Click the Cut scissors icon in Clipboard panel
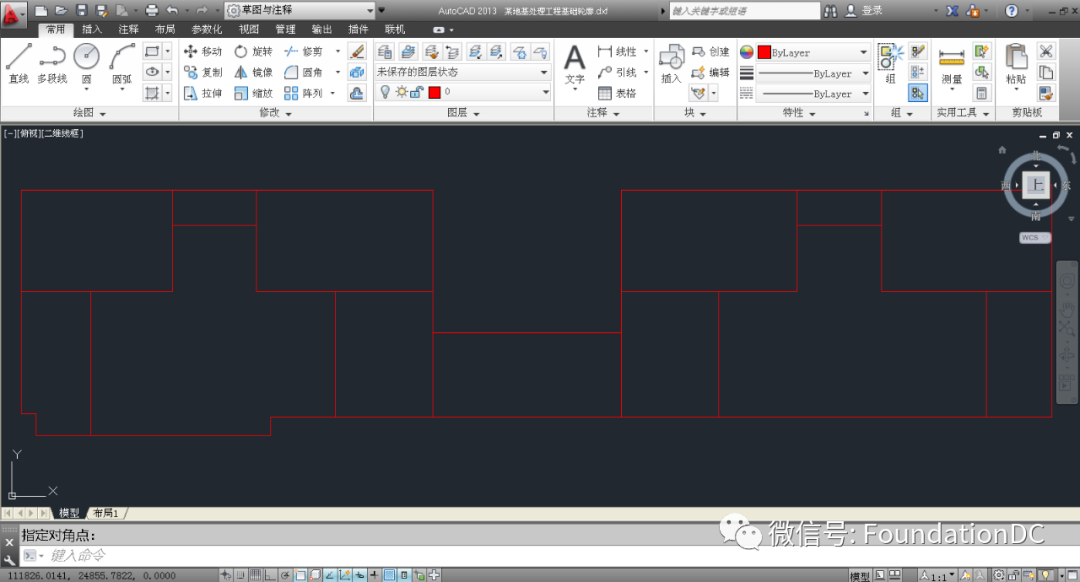 [1046, 52]
